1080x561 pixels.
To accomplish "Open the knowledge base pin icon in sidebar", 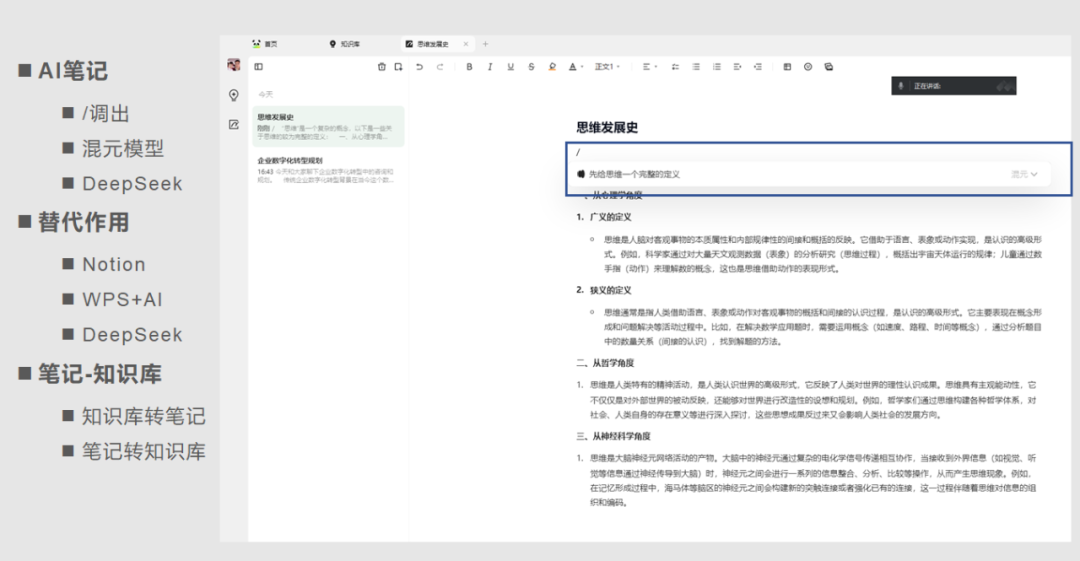I will (x=234, y=95).
